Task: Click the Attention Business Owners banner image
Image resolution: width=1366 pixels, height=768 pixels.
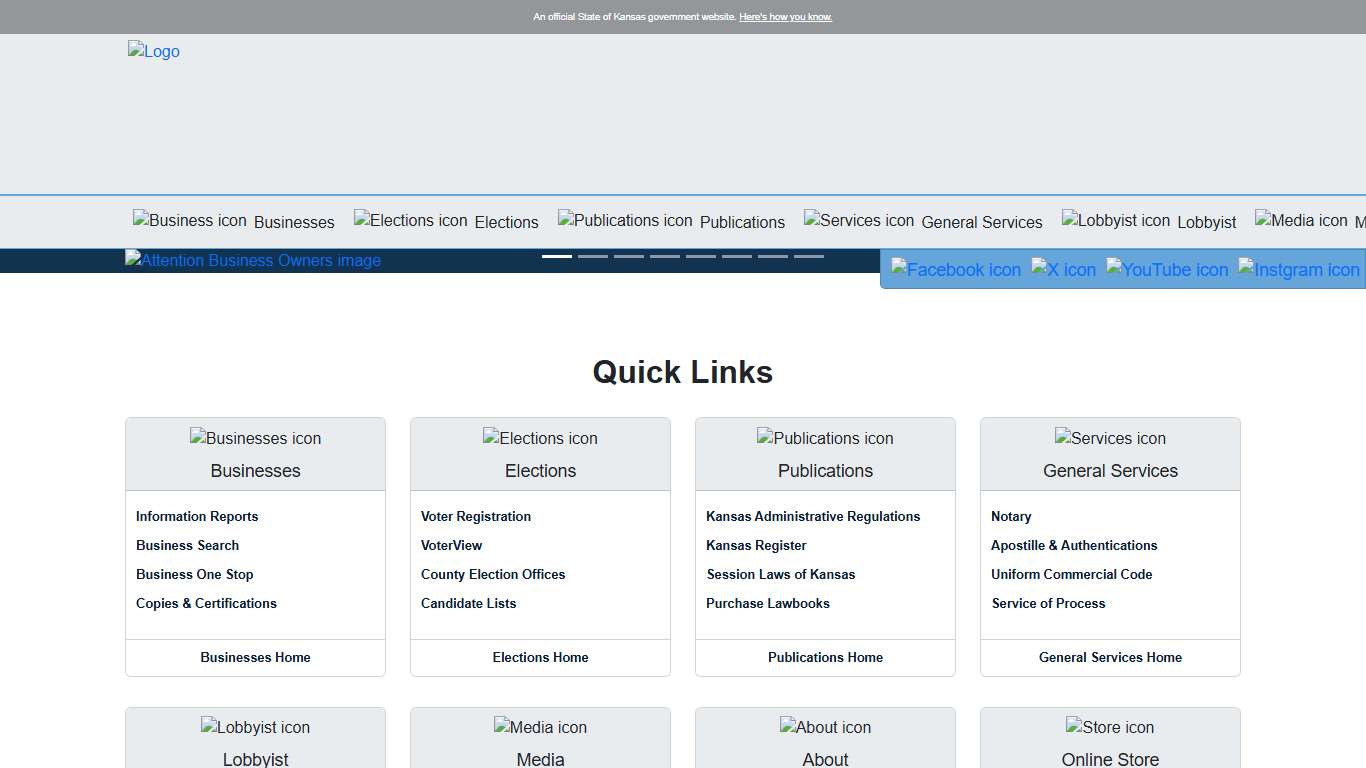Action: 253,261
